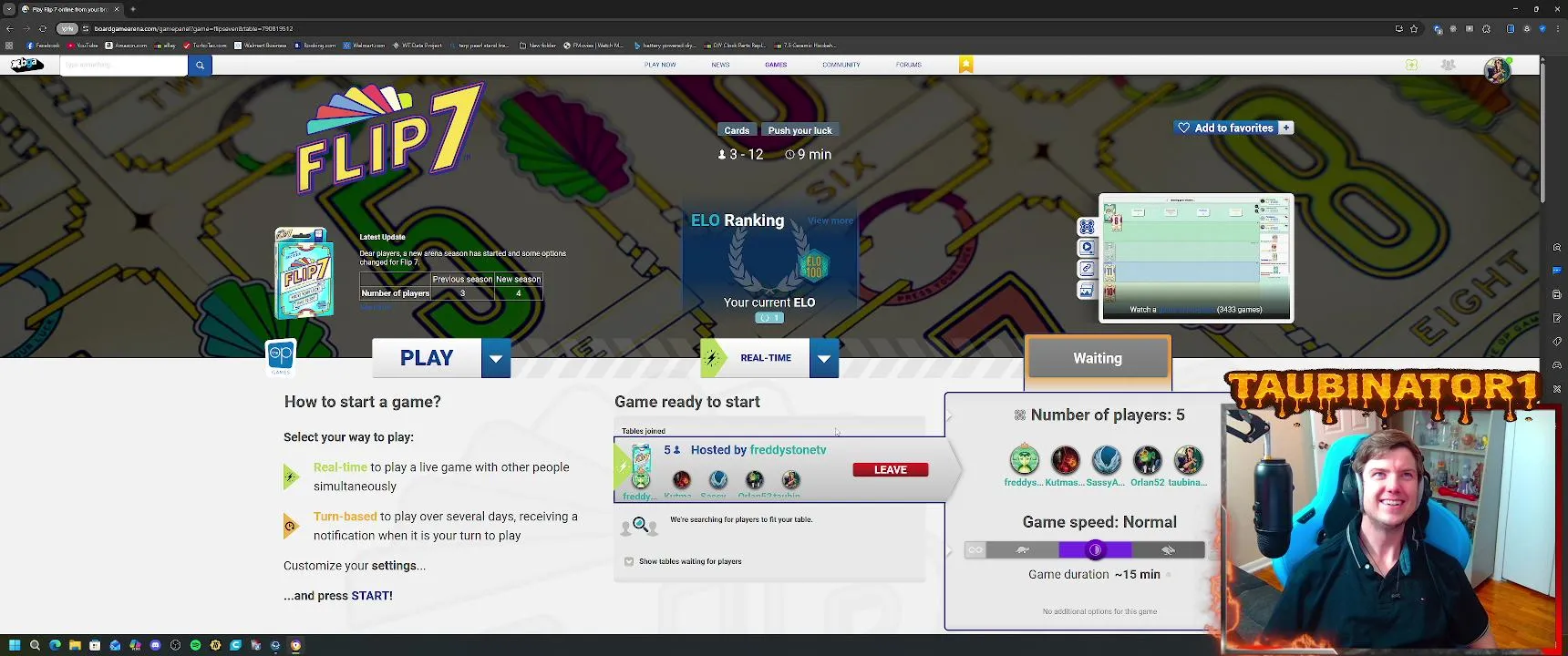
Task: Open host freddystonetv profile link
Action: click(x=788, y=450)
